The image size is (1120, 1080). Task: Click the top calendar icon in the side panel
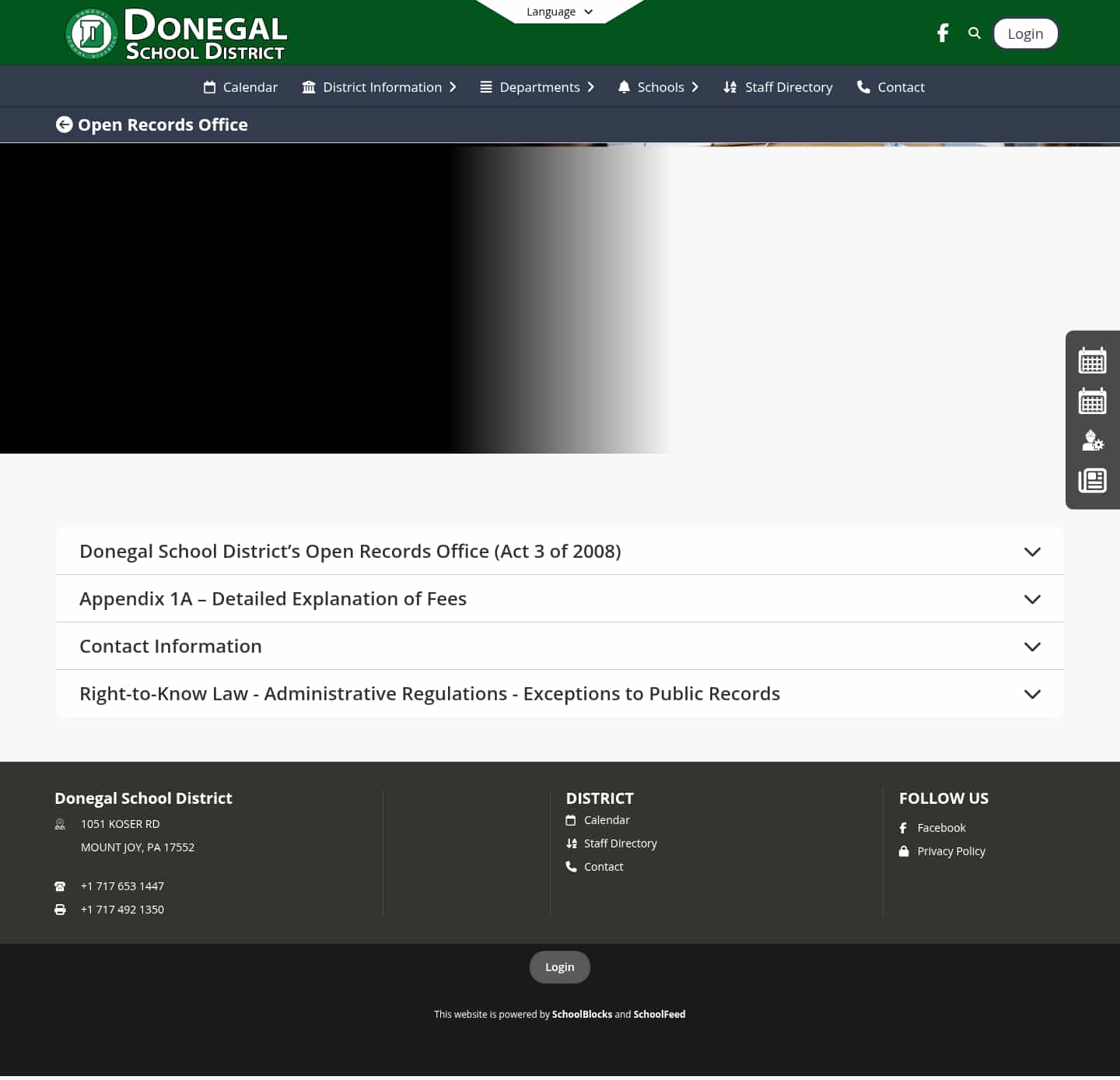1092,361
